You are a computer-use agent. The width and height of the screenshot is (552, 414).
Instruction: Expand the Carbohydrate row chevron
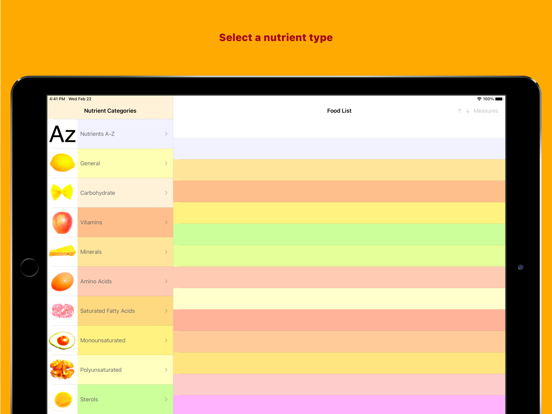[166, 193]
